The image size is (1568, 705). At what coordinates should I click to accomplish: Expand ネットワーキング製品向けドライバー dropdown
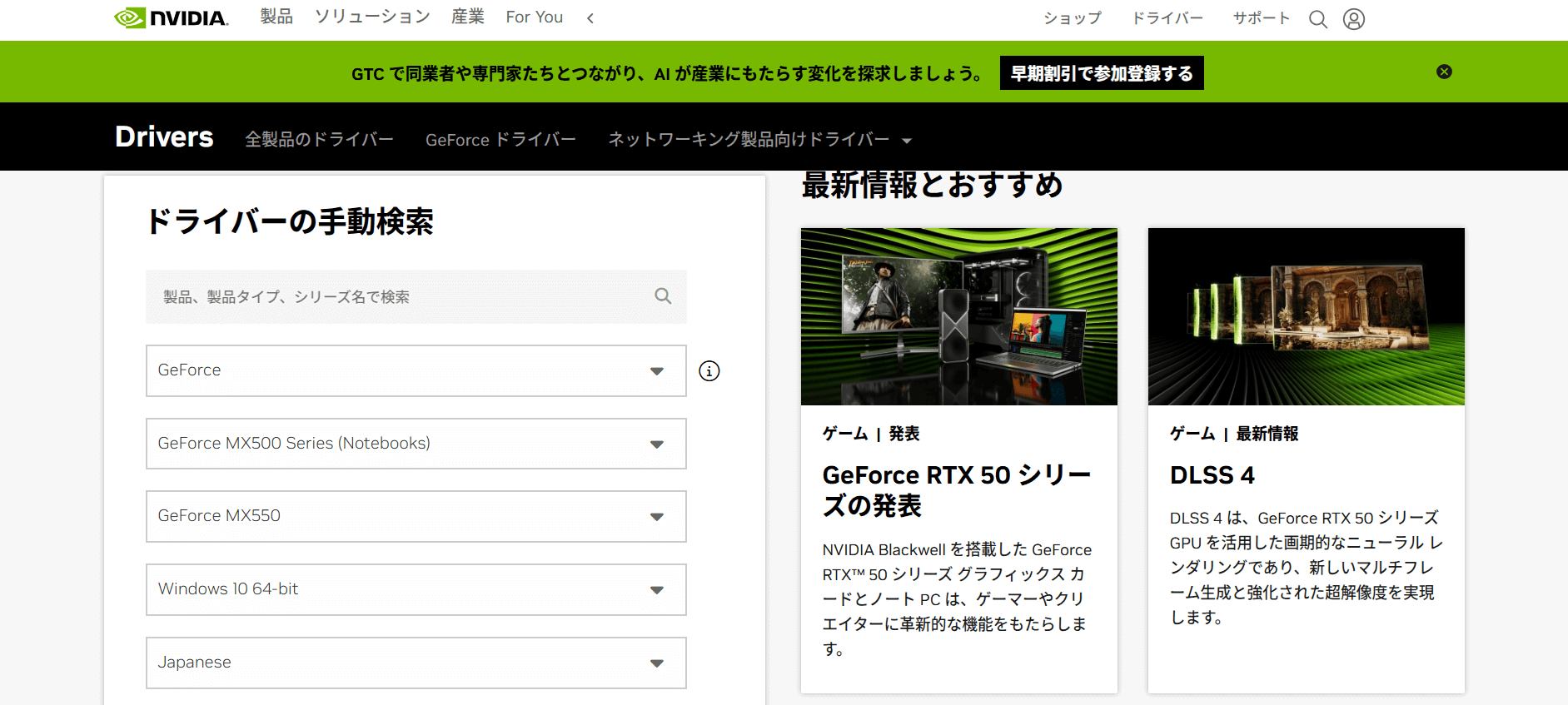[x=759, y=139]
